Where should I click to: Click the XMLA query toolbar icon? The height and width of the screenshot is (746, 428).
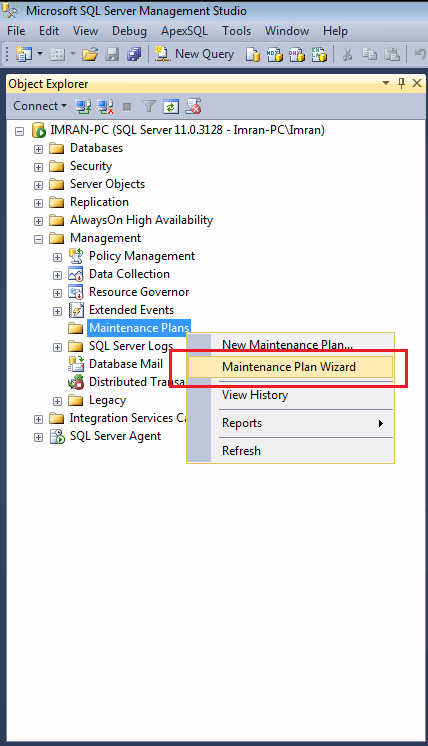(x=319, y=54)
